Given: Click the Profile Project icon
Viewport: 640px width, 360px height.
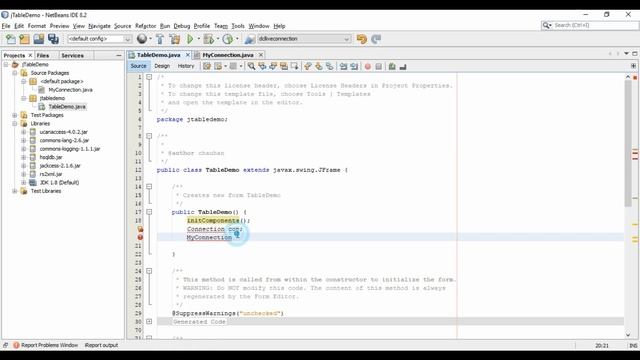Looking at the screenshot, I should (x=228, y=39).
